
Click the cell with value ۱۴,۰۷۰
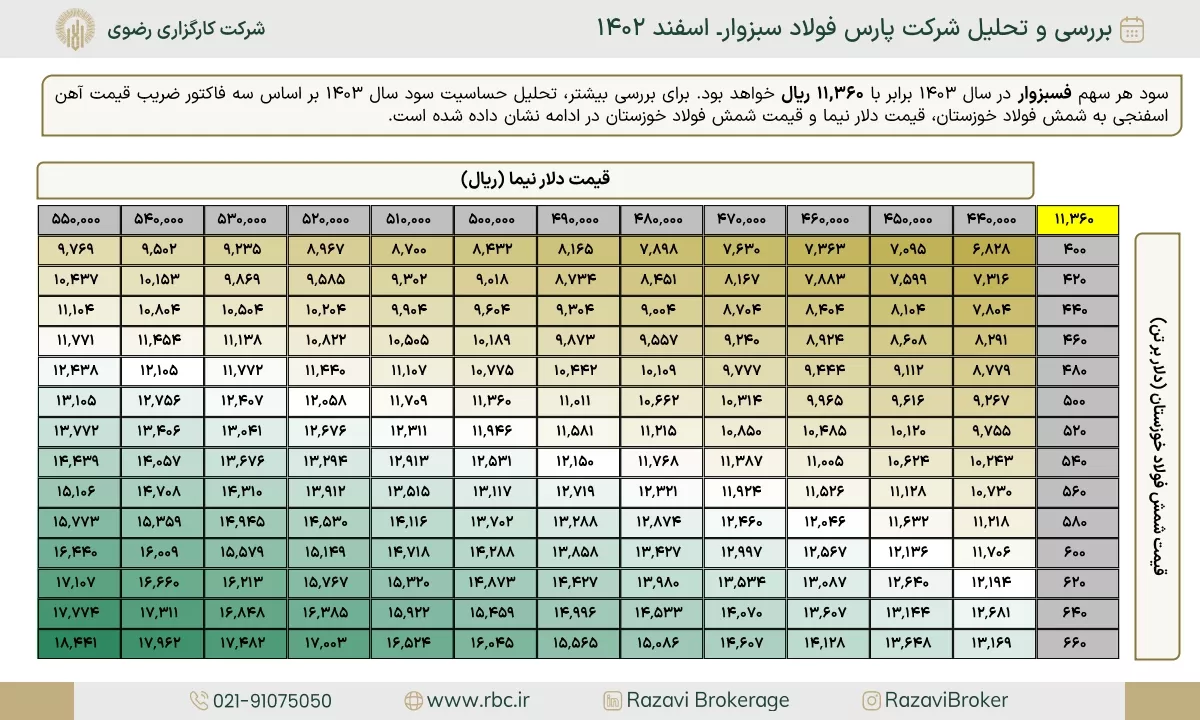point(745,613)
